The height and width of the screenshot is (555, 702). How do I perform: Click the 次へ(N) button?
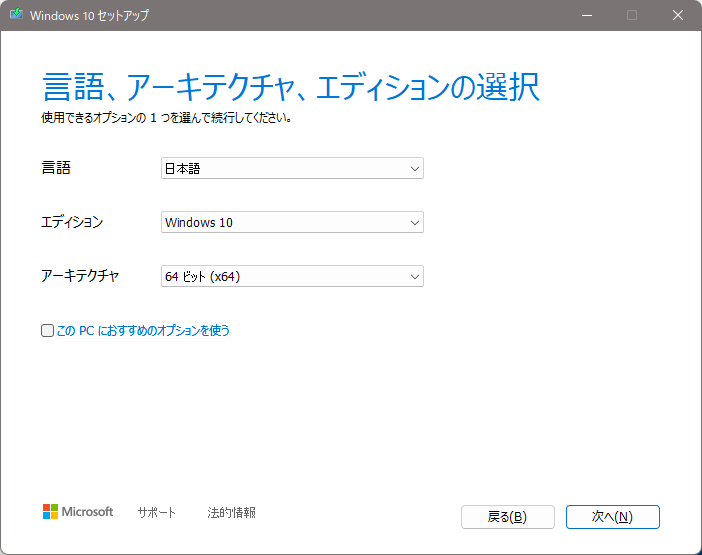(612, 517)
